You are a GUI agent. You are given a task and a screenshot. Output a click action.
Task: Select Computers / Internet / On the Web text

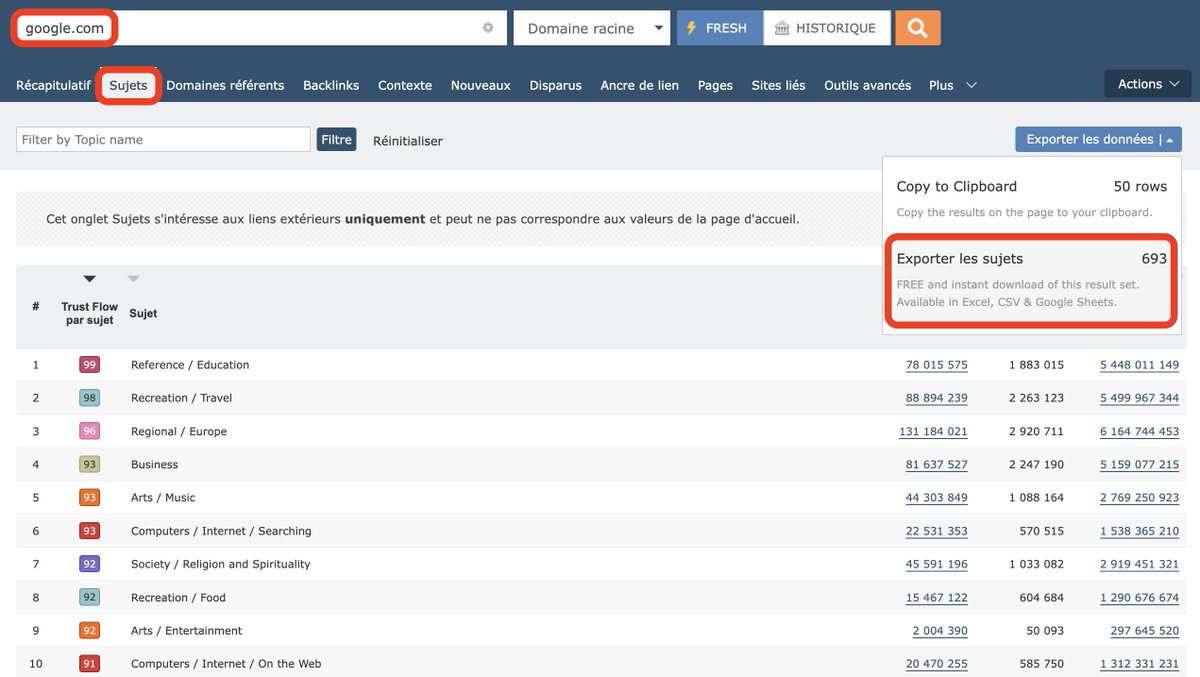[226, 664]
